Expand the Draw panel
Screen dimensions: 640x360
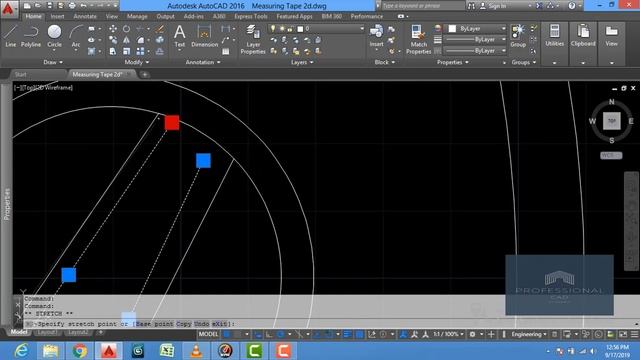53,62
